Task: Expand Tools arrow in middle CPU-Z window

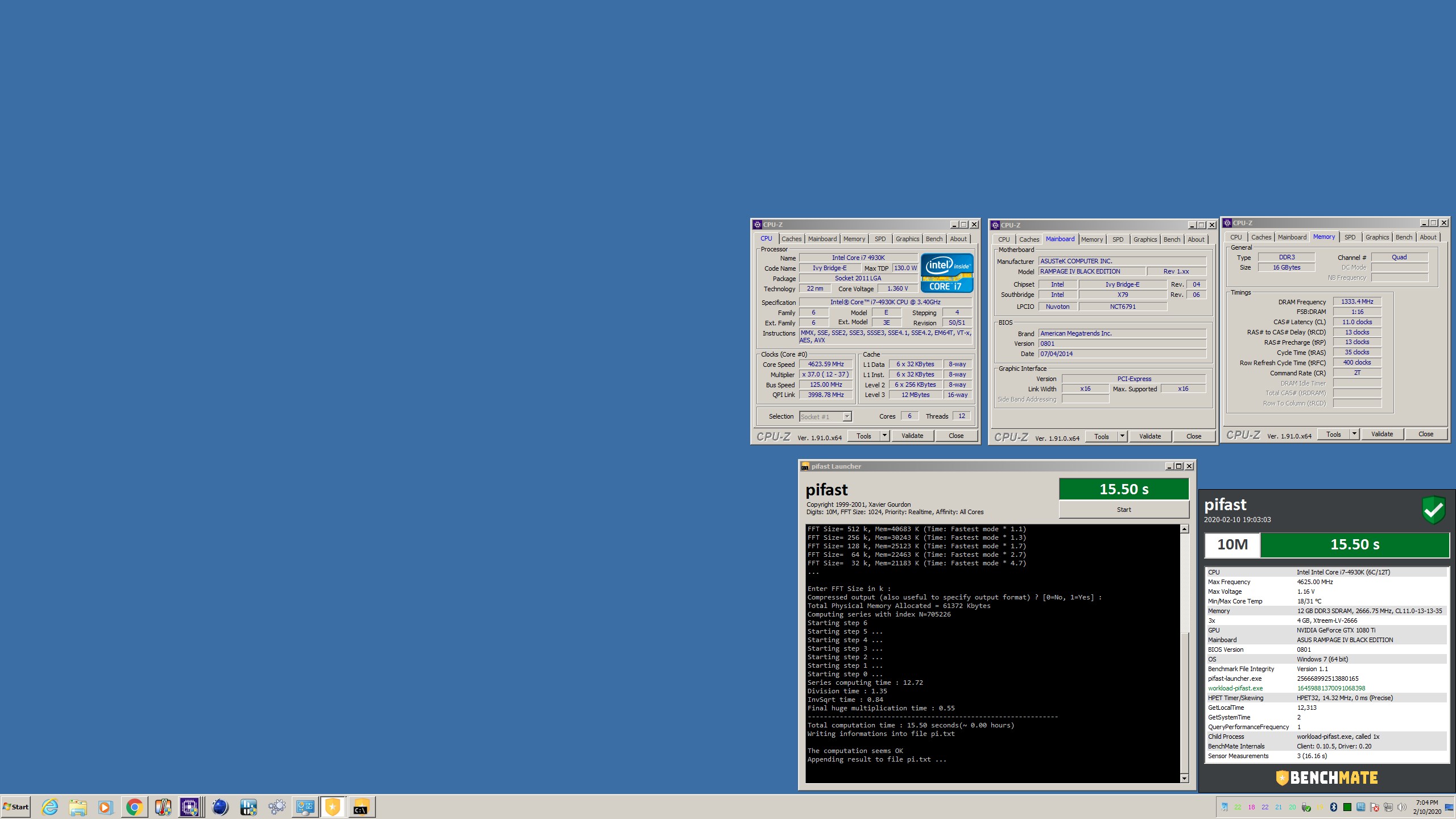Action: 1122,436
